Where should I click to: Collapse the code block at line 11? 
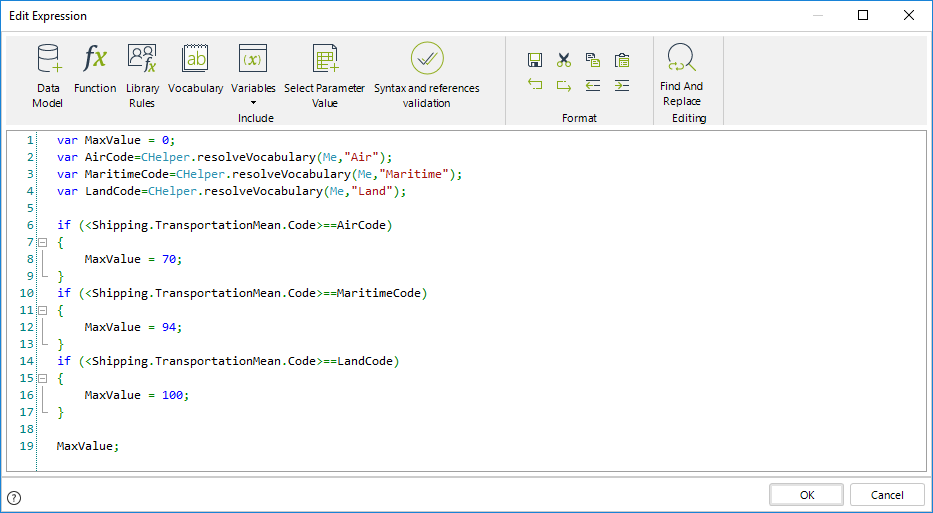pos(42,310)
